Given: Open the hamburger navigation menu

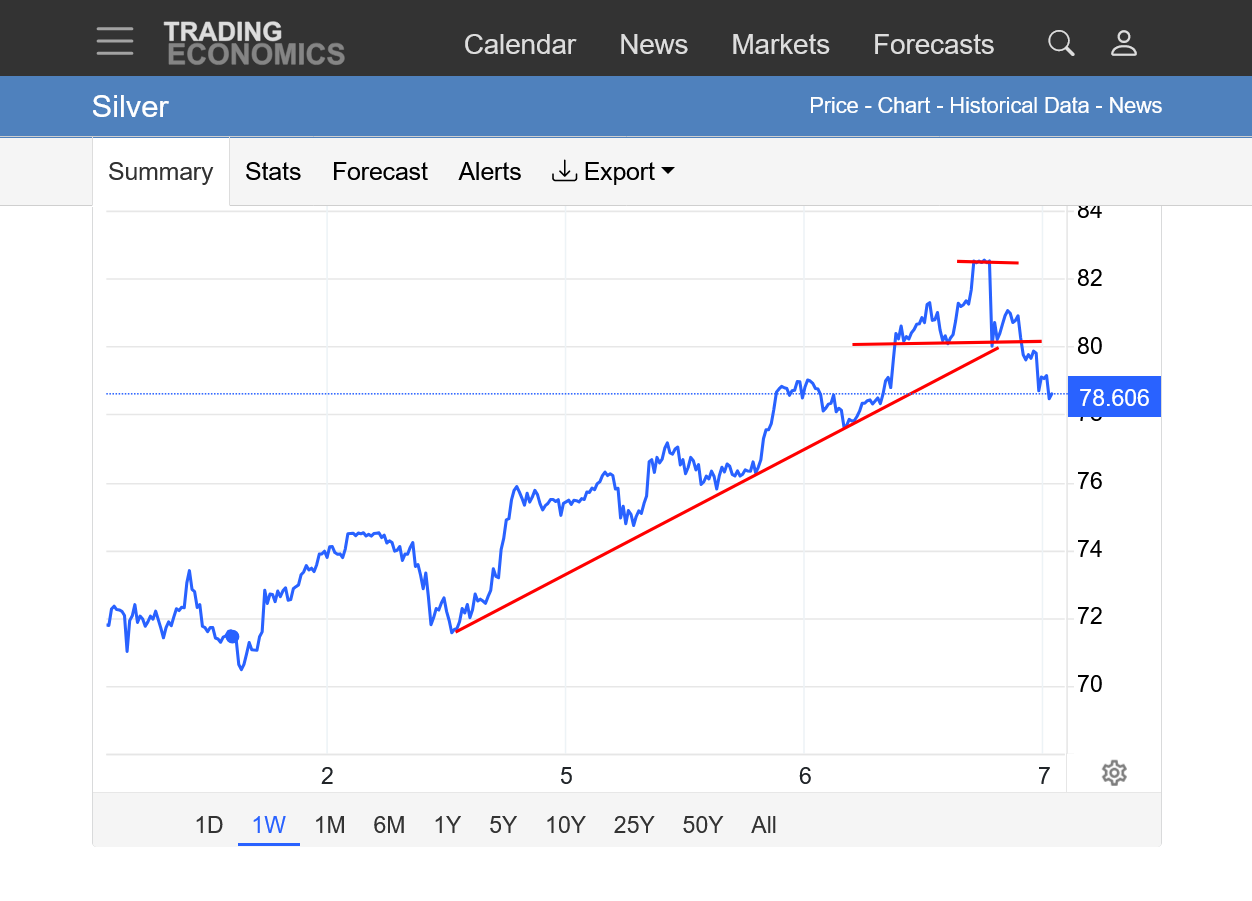Looking at the screenshot, I should point(115,42).
